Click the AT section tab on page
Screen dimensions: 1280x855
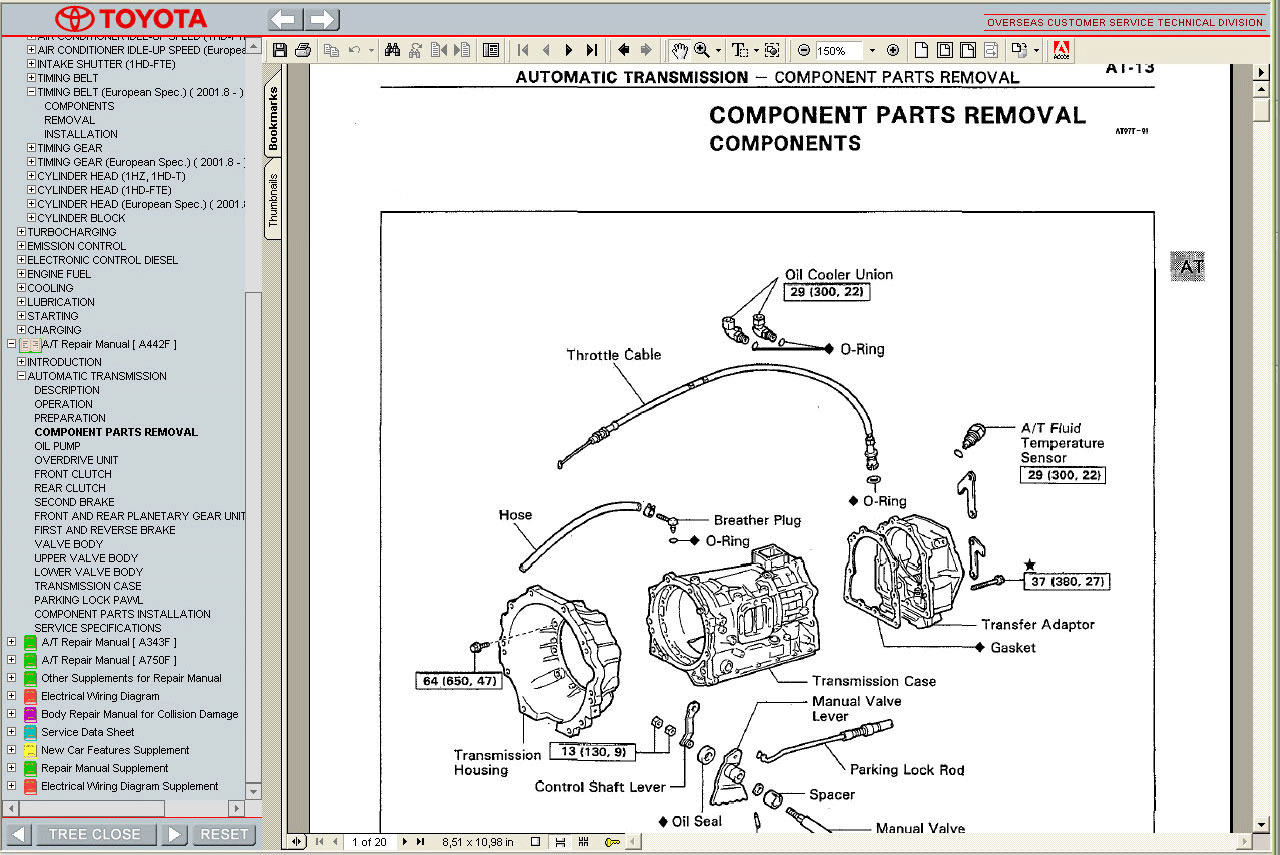(x=1188, y=267)
